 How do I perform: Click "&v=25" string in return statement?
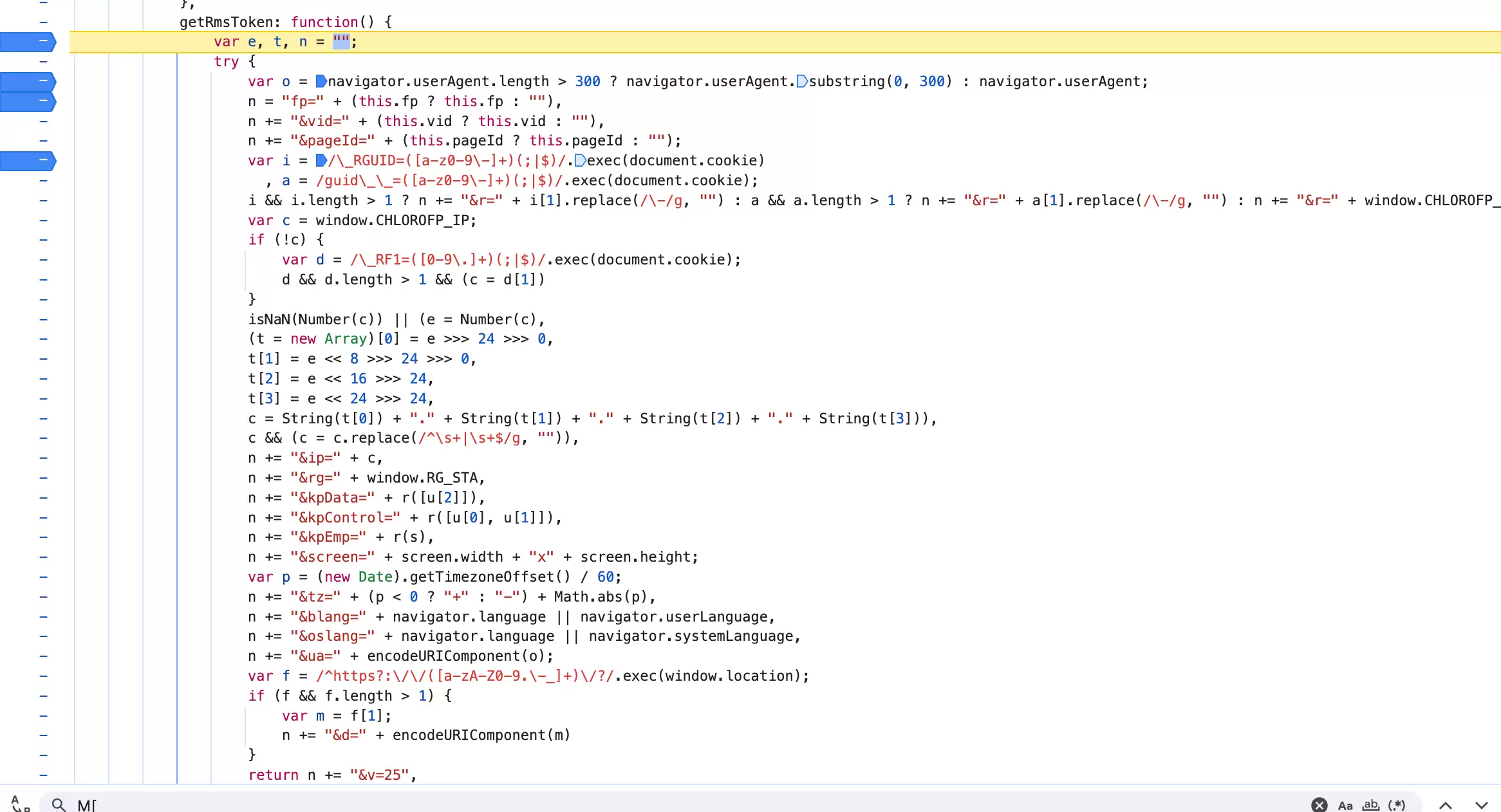(379, 775)
